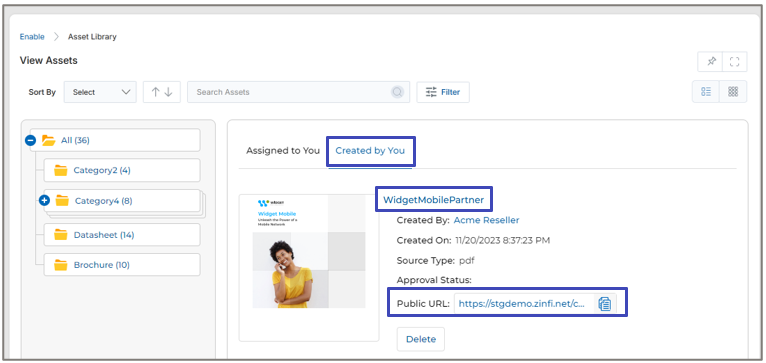Switch to grid view layout
The image size is (766, 363).
coord(733,92)
